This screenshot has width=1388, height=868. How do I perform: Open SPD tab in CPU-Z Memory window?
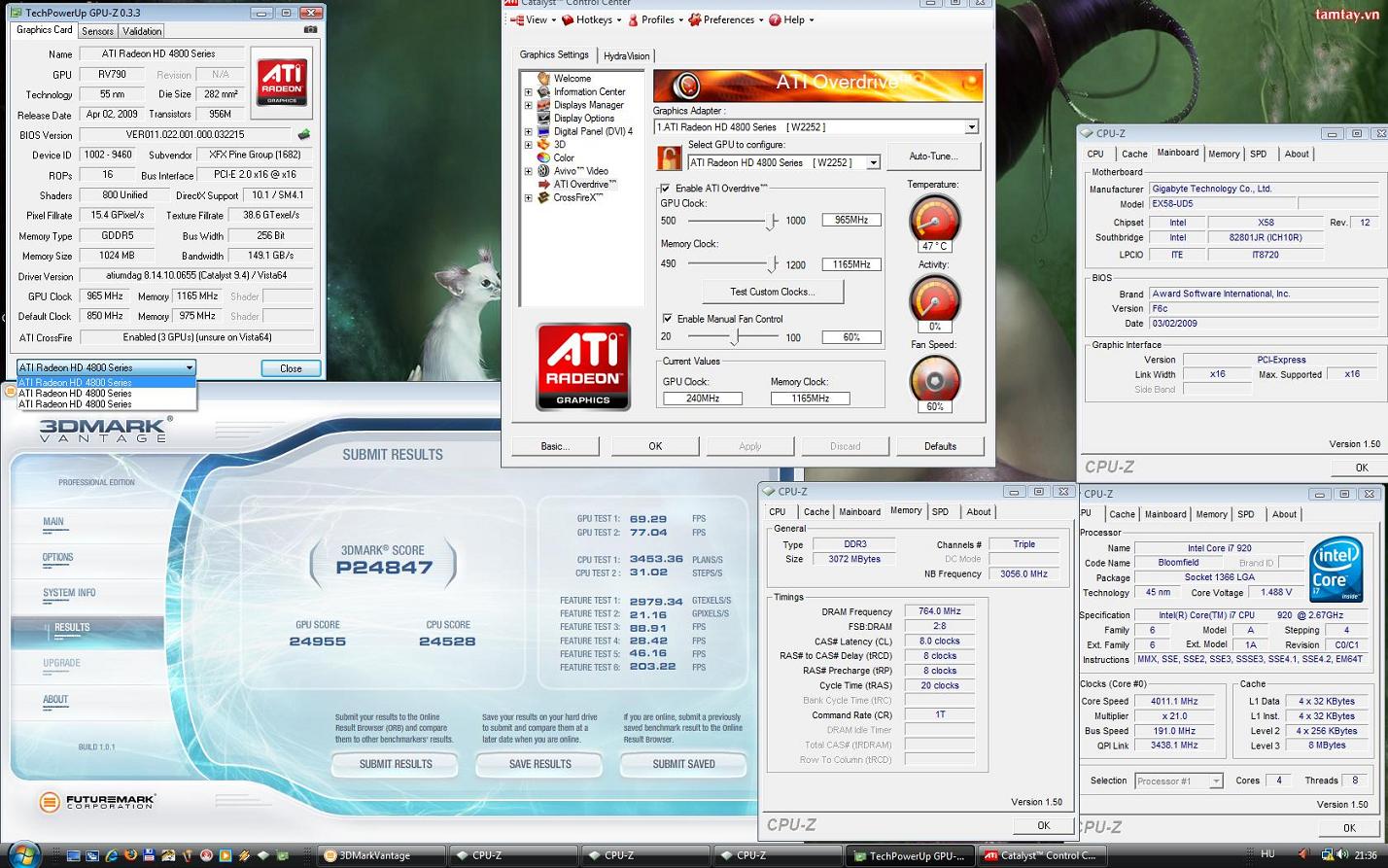[940, 511]
